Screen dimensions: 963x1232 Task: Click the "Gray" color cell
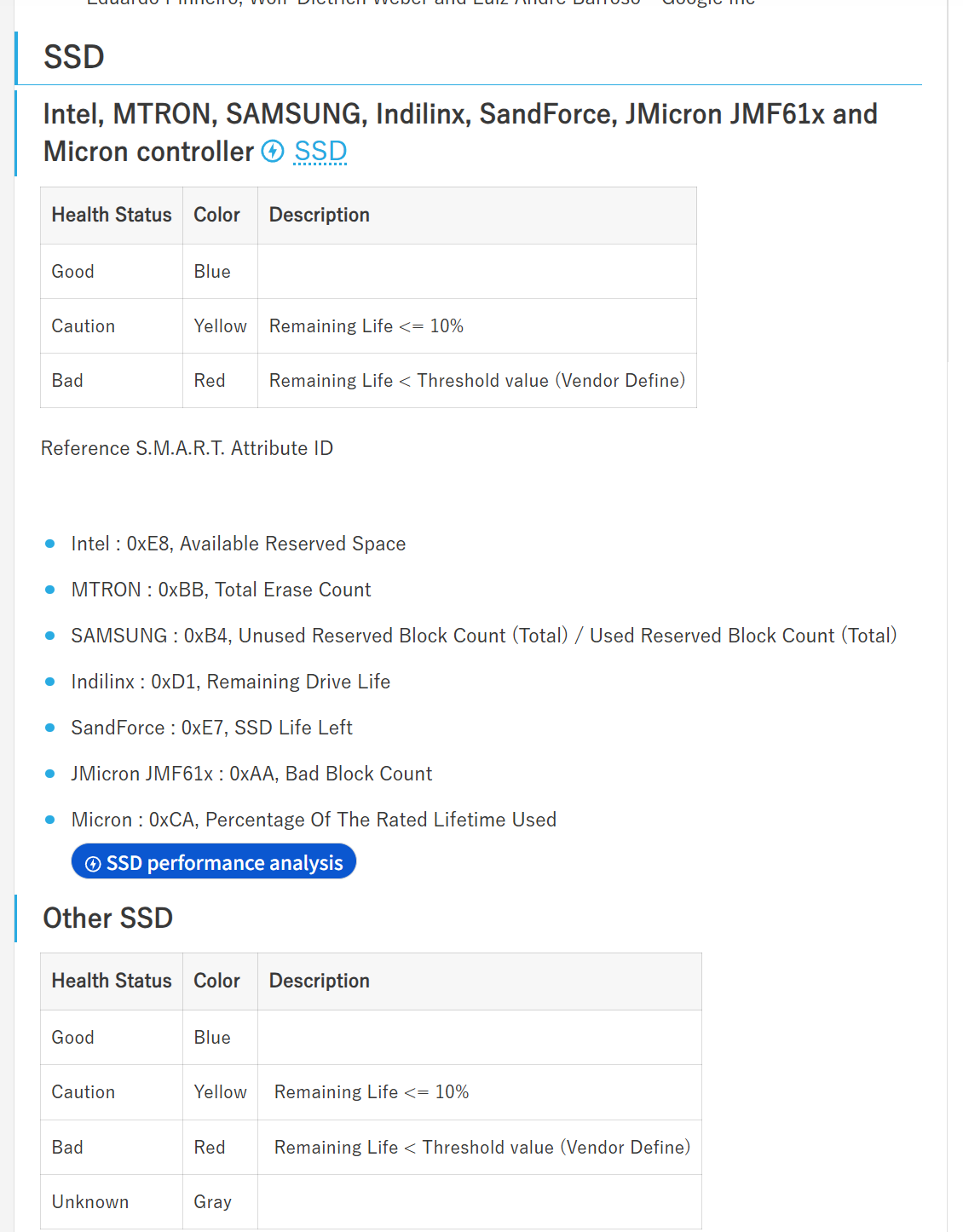(x=221, y=1202)
